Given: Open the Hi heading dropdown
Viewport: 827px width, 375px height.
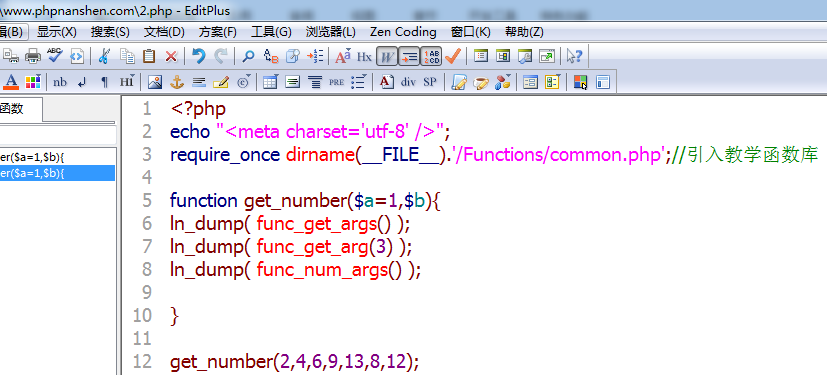Looking at the screenshot, I should [127, 82].
